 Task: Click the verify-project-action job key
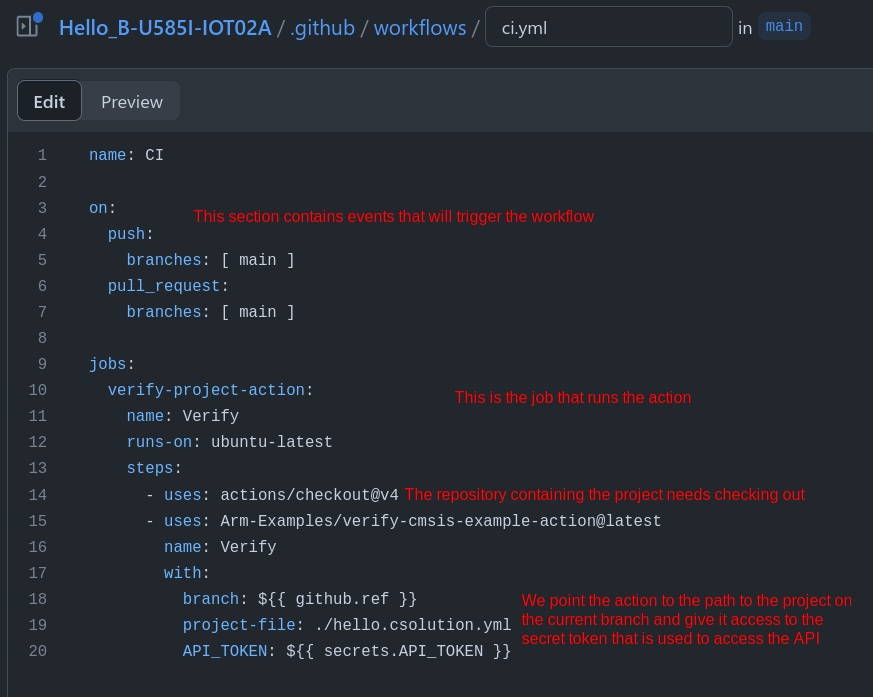coord(206,391)
